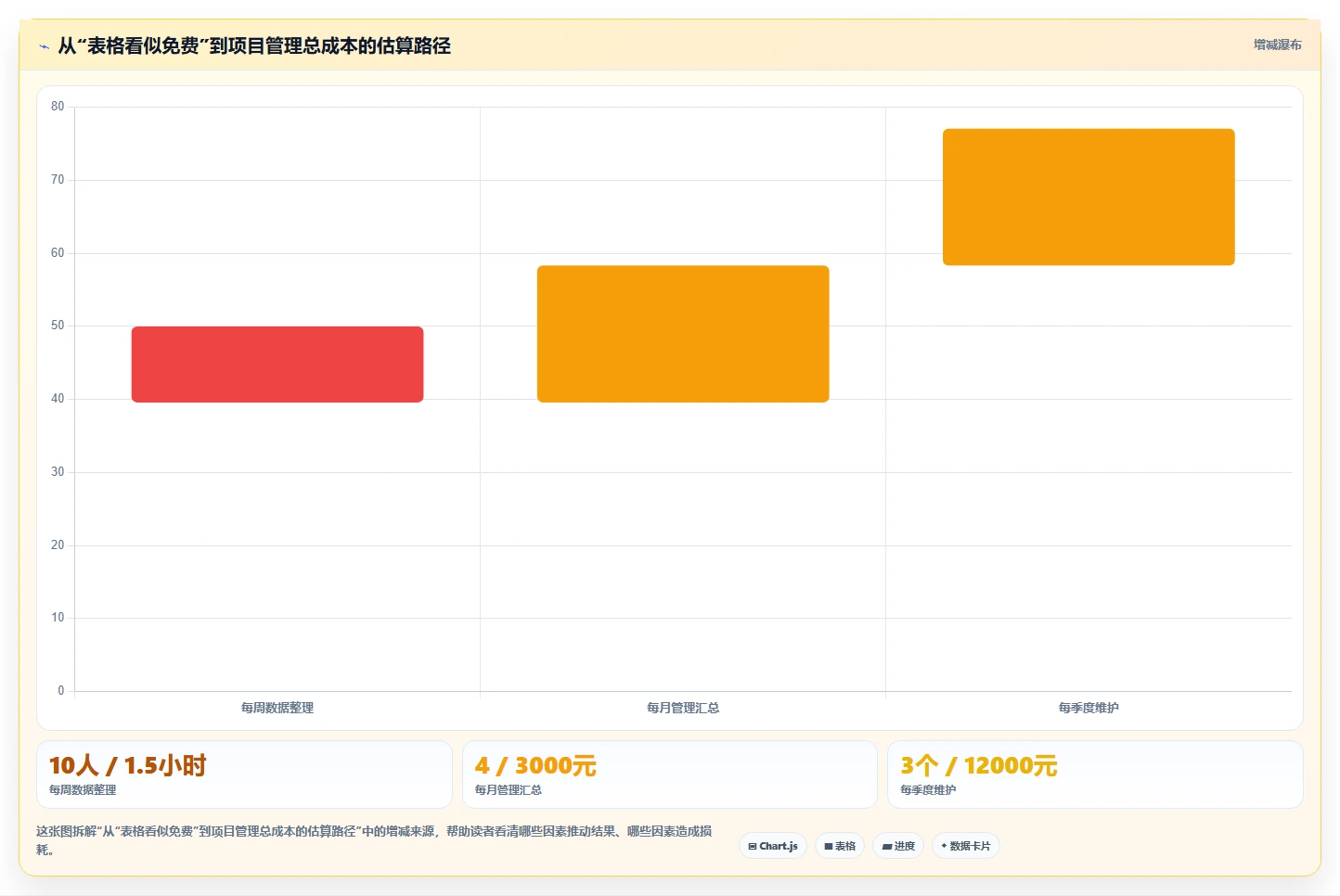Click the Chart.js chip icon
The image size is (1340, 896).
[753, 847]
